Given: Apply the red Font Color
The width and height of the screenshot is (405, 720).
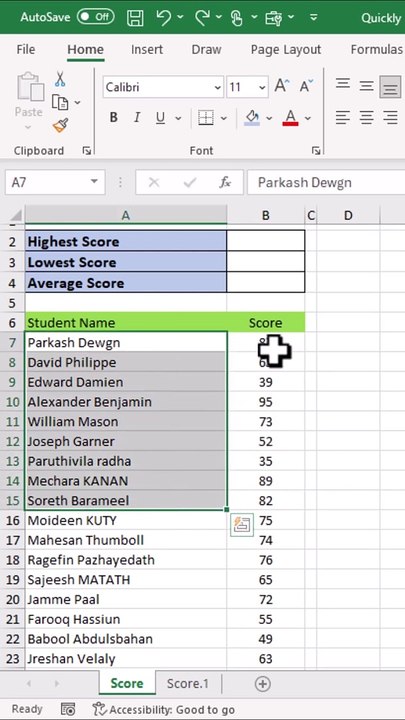Looking at the screenshot, I should [291, 118].
